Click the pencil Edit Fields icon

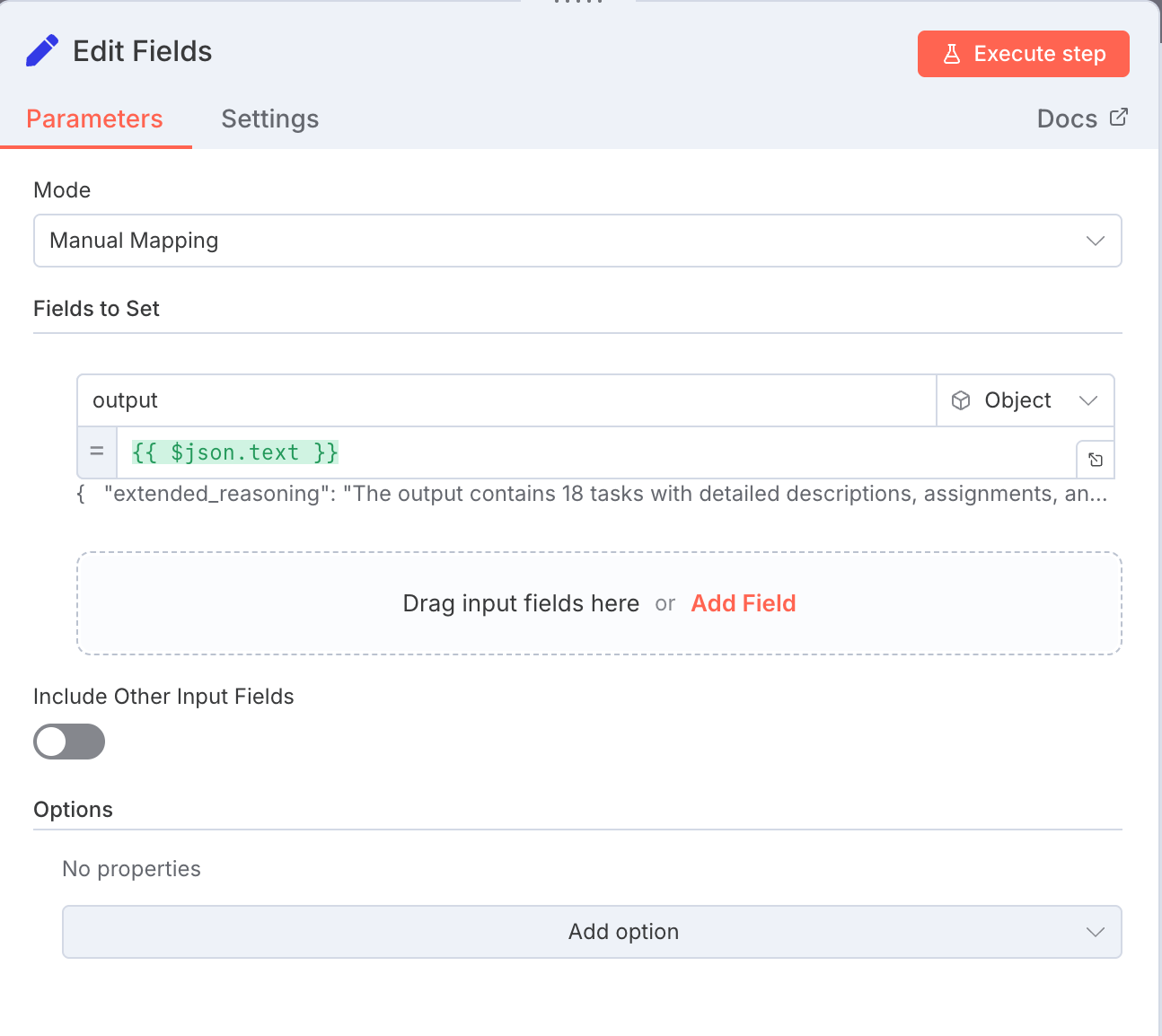[42, 51]
